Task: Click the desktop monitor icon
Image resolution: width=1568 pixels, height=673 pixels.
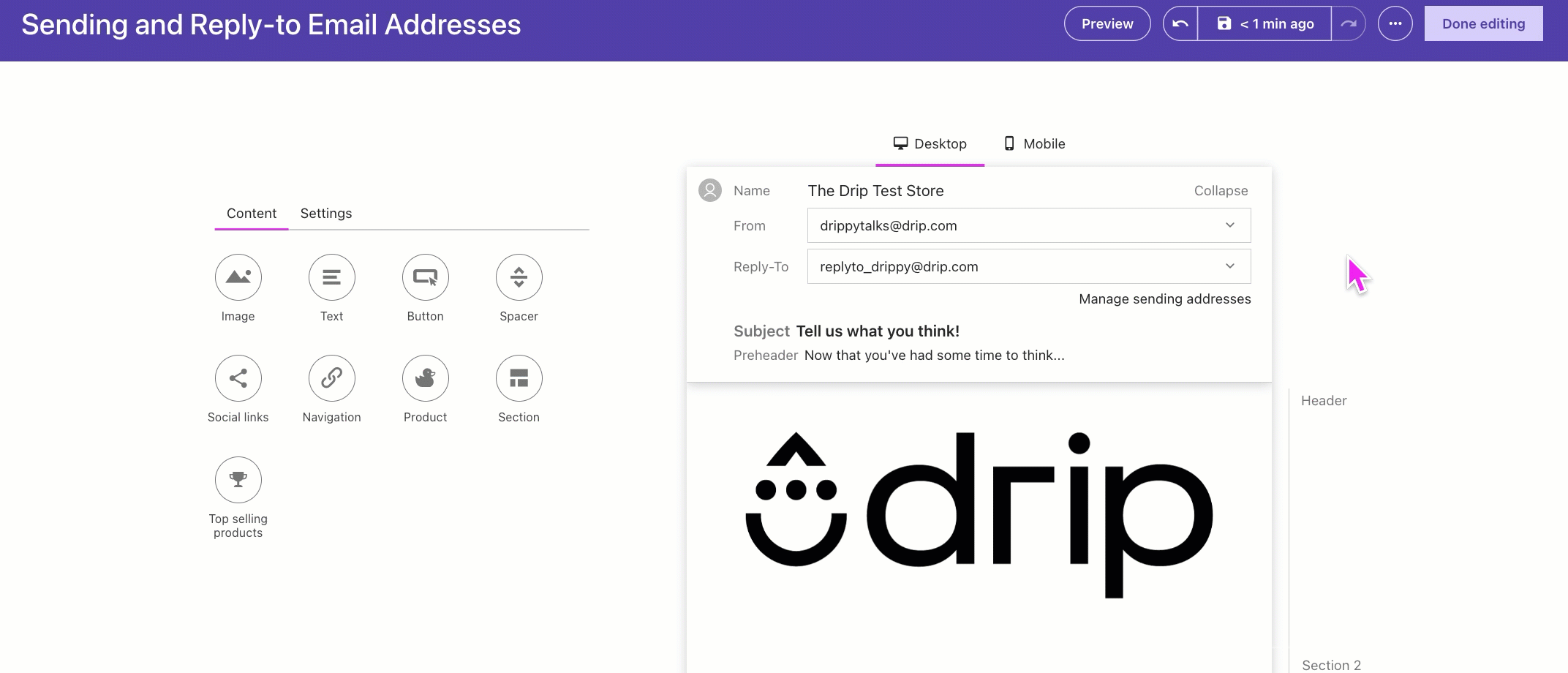Action: tap(901, 143)
